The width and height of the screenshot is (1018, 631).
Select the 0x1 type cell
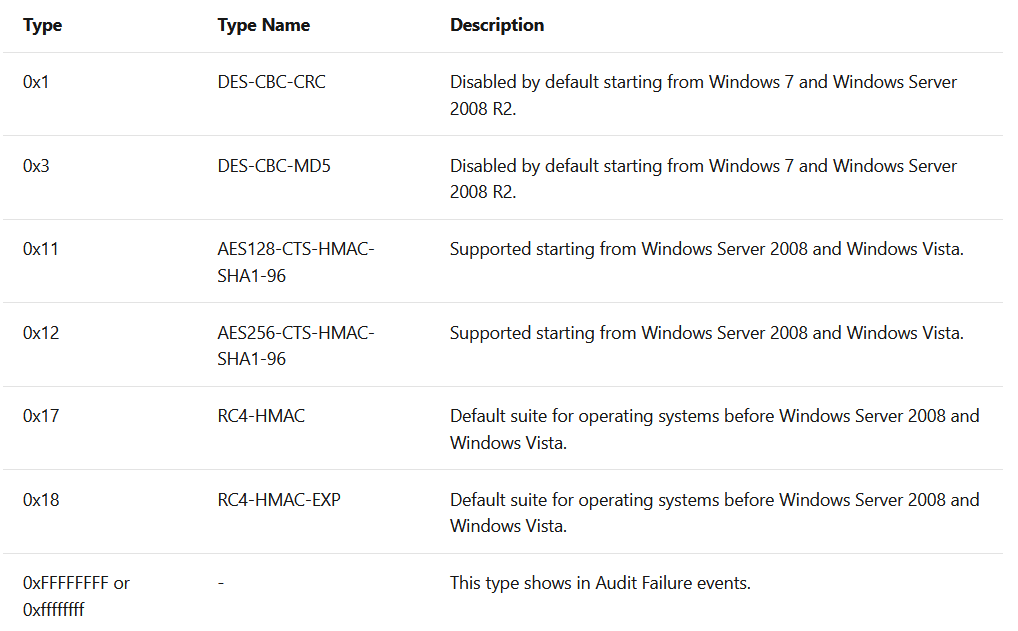tap(36, 82)
